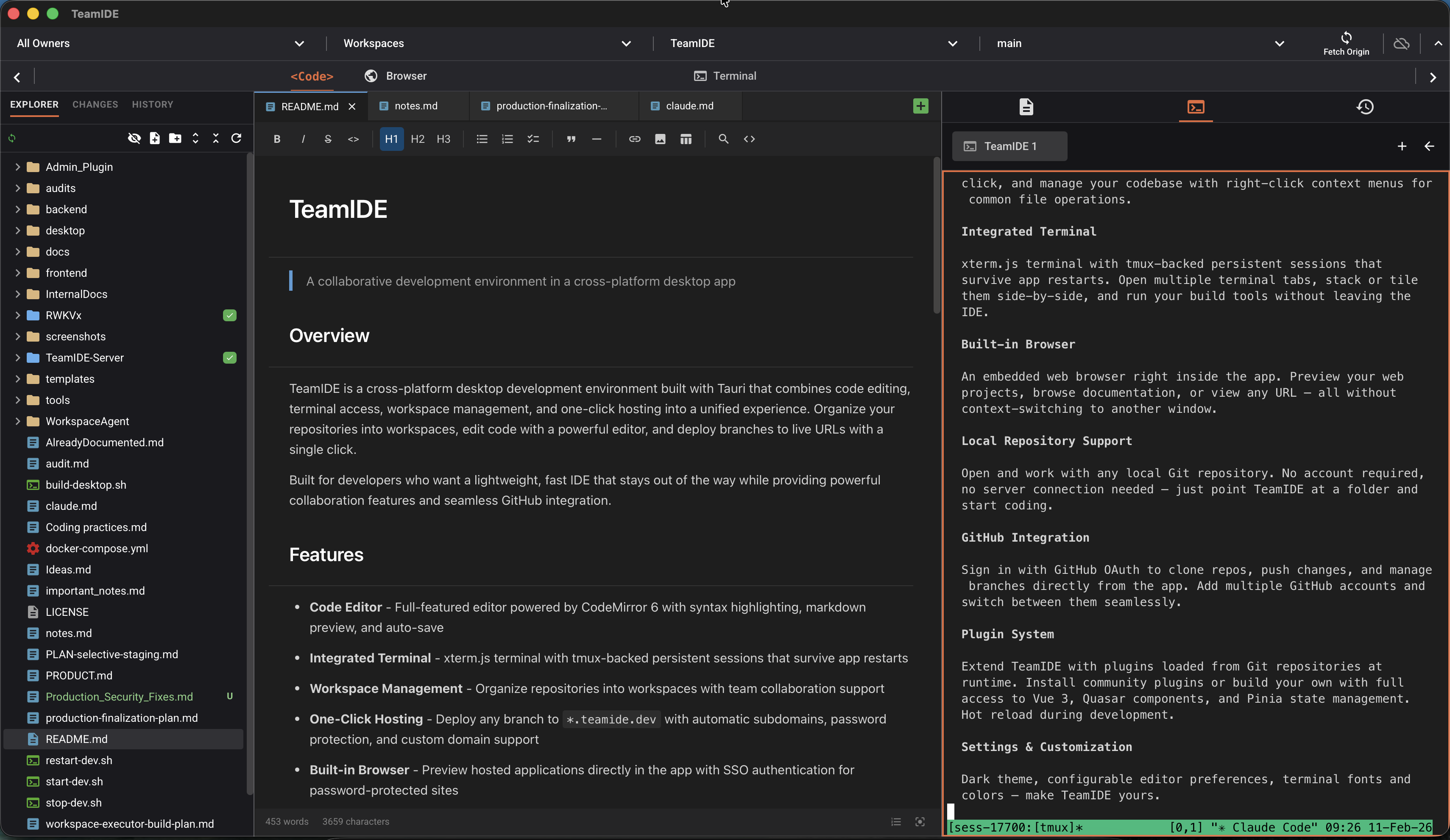Click the Fetch Origin button
Screen dimensions: 1450x840
(x=1346, y=43)
